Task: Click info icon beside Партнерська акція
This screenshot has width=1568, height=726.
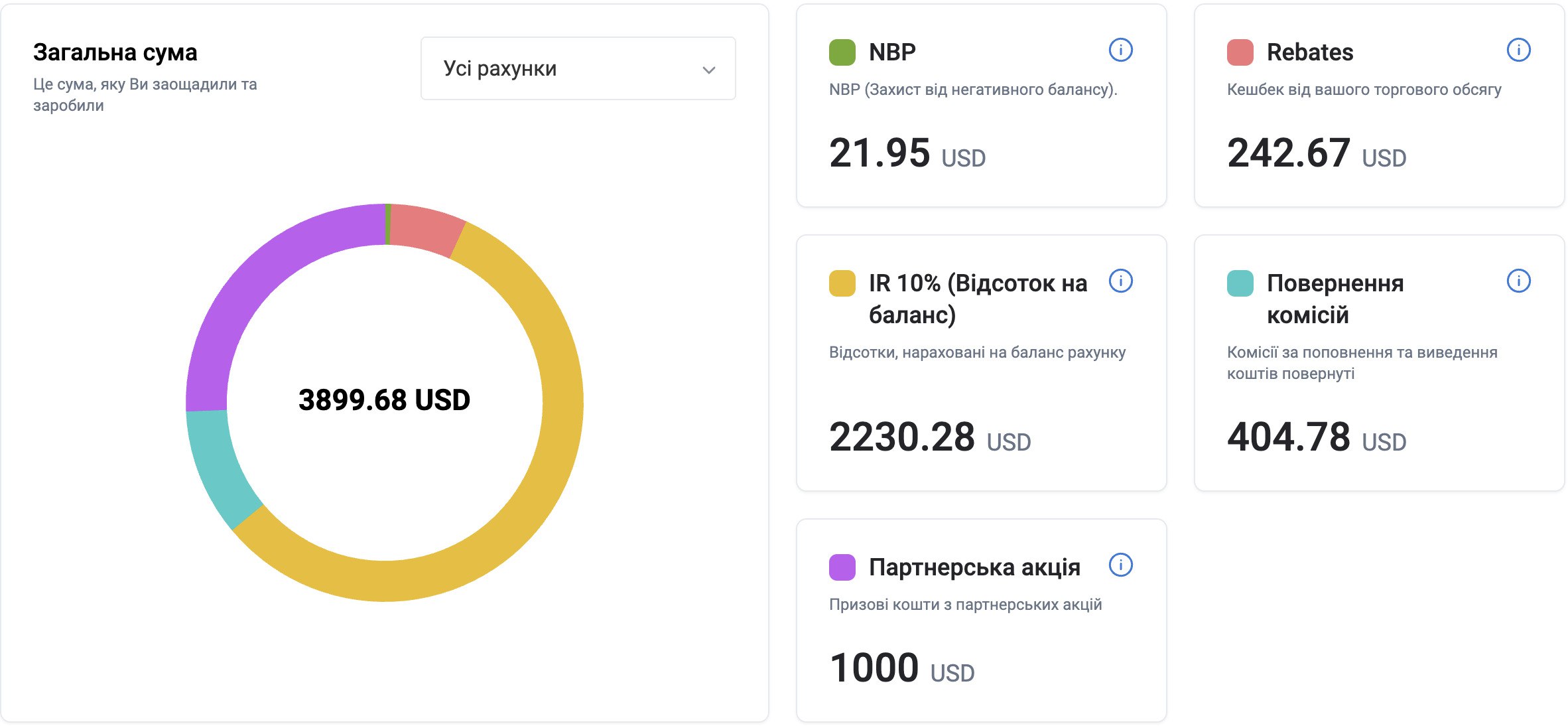Action: 1120,565
